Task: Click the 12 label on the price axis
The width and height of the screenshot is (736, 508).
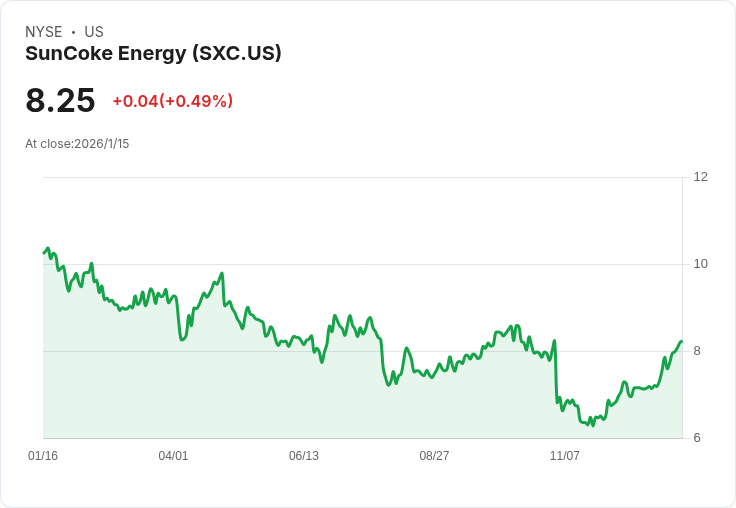Action: click(700, 177)
